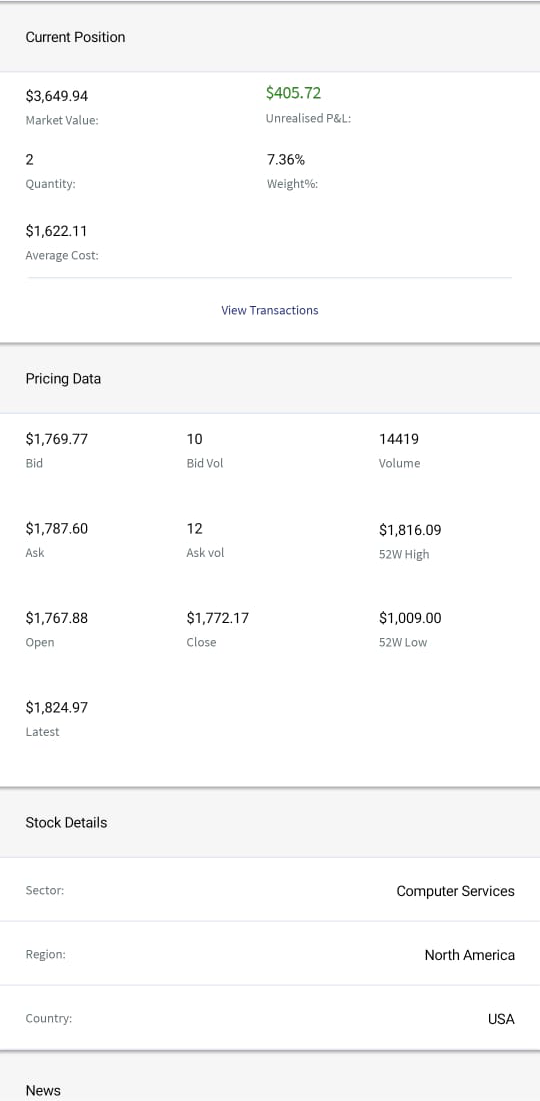
Task: Select the Sector row Computer Services
Action: coord(270,890)
